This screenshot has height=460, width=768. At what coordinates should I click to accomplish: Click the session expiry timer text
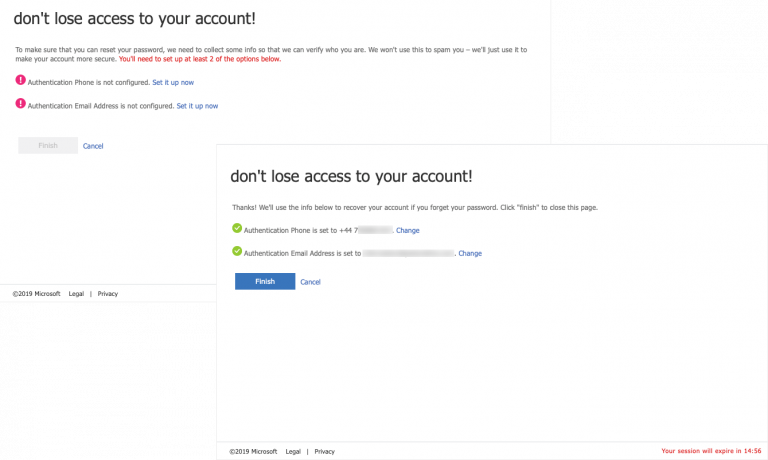pyautogui.click(x=711, y=451)
